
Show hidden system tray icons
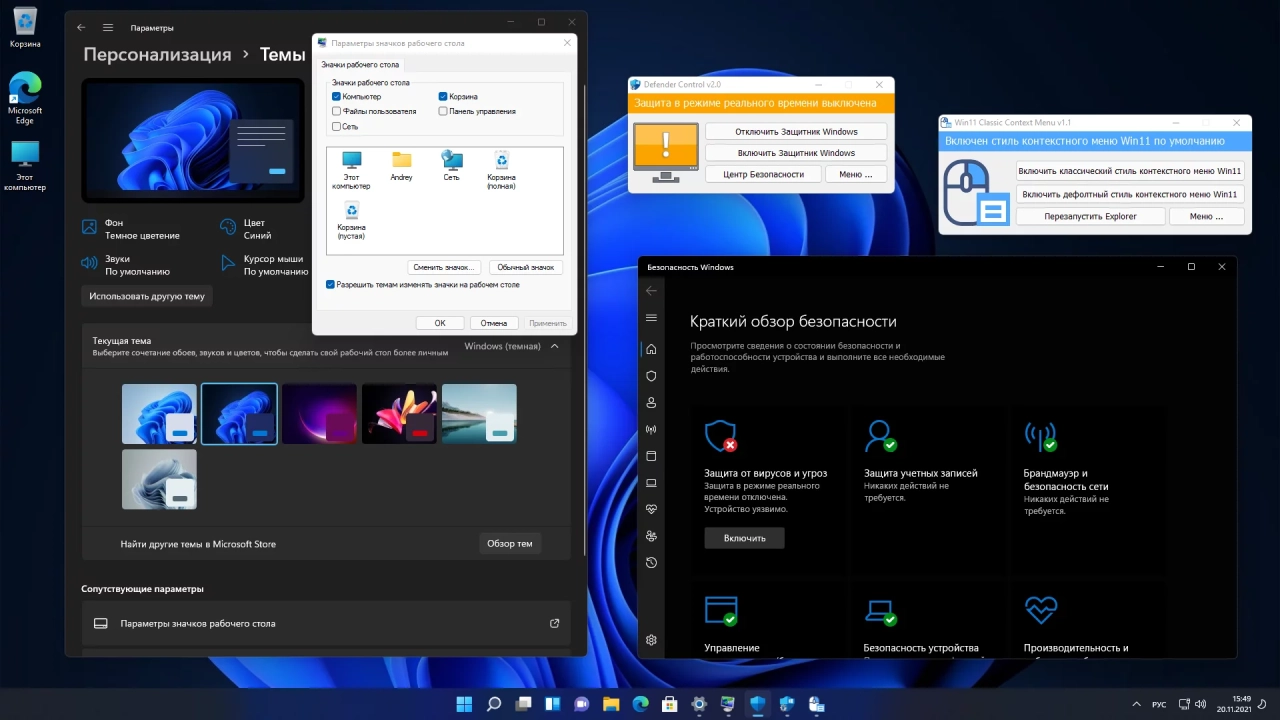(1135, 704)
